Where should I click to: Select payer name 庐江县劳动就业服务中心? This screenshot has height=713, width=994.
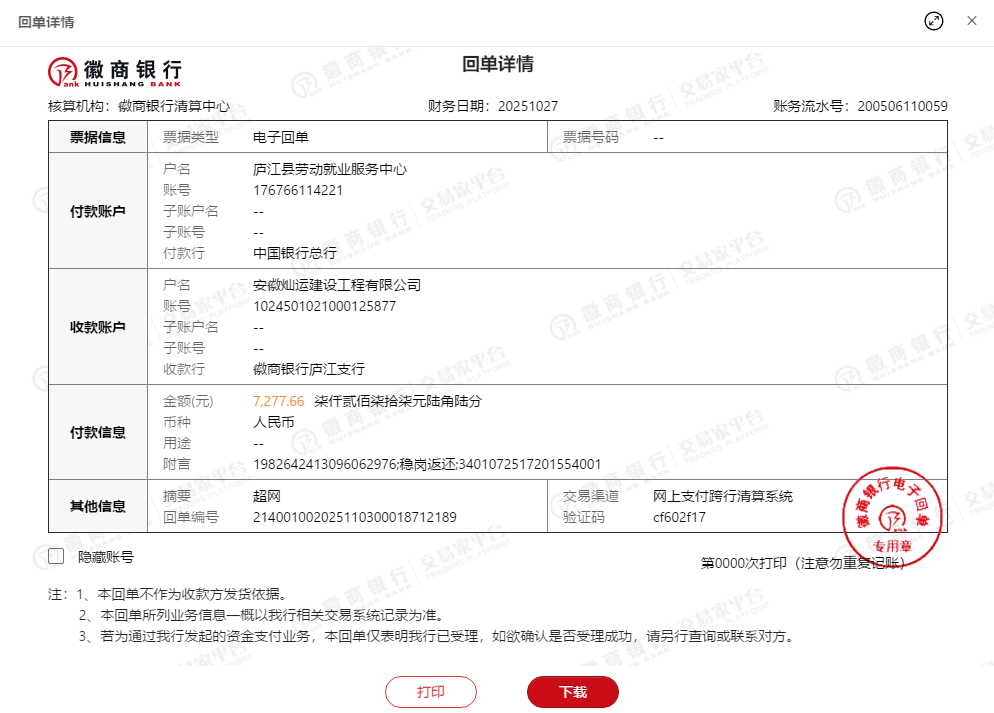coord(330,169)
